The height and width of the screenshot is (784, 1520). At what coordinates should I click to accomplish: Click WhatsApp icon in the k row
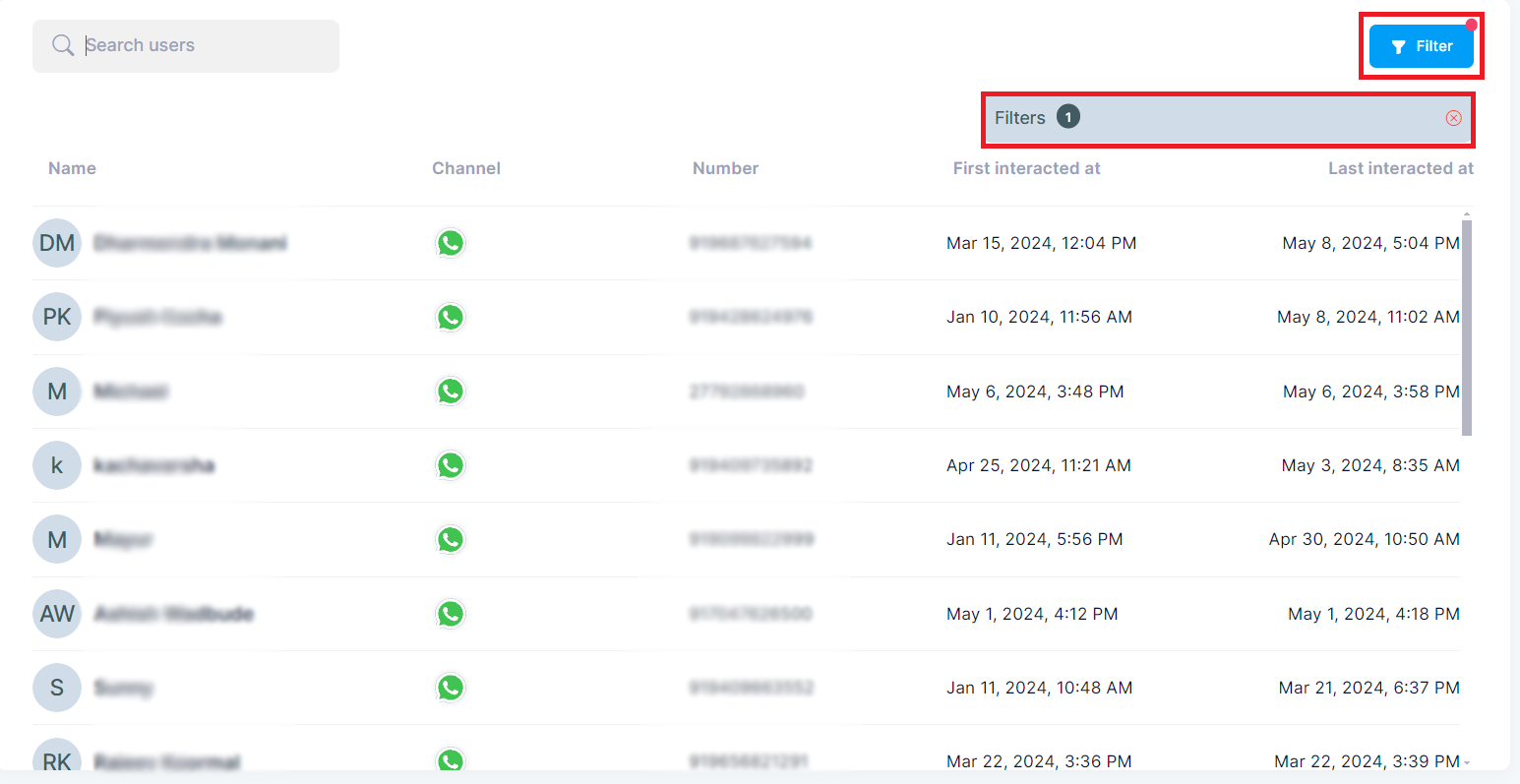pyautogui.click(x=451, y=465)
